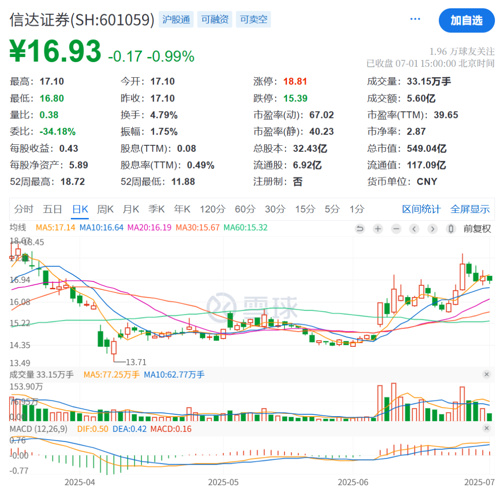Switch to the 1分 interval tab
Screen dimensions: 500x493
pyautogui.click(x=357, y=209)
